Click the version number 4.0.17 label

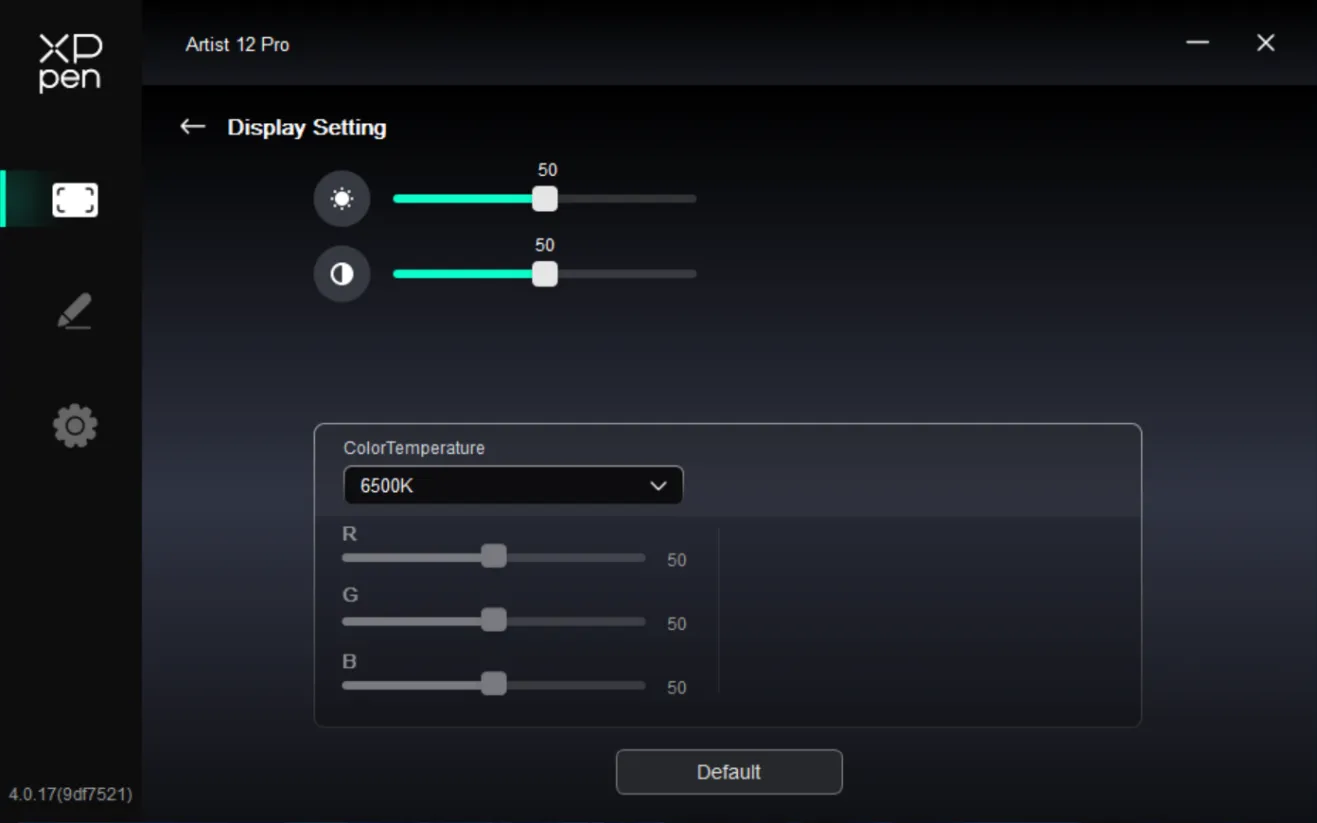point(70,795)
